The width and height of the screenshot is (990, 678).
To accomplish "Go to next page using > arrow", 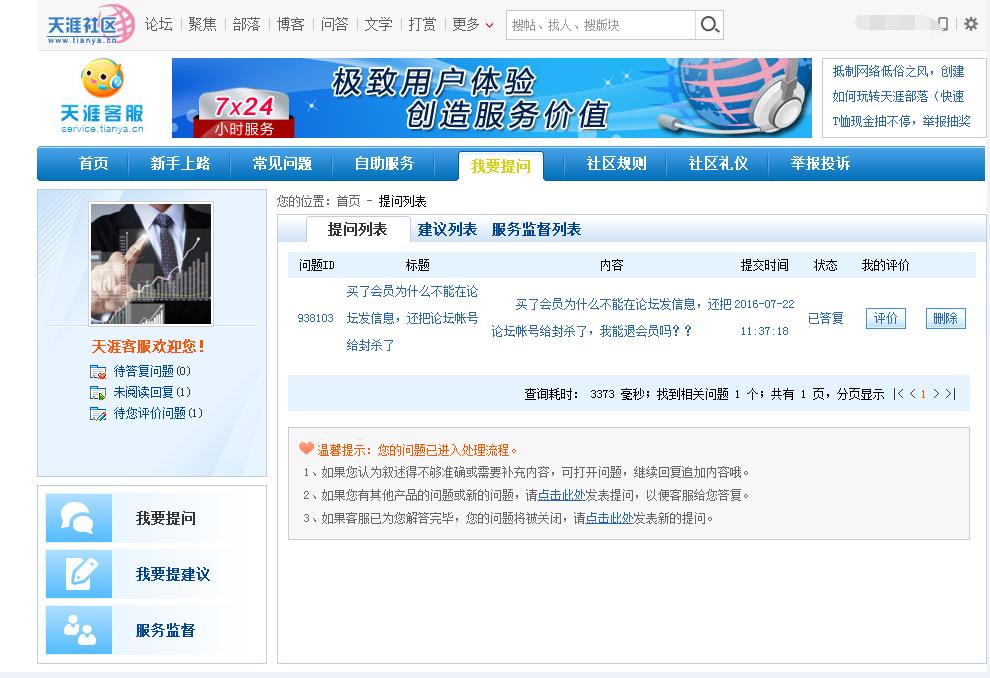I will (937, 395).
